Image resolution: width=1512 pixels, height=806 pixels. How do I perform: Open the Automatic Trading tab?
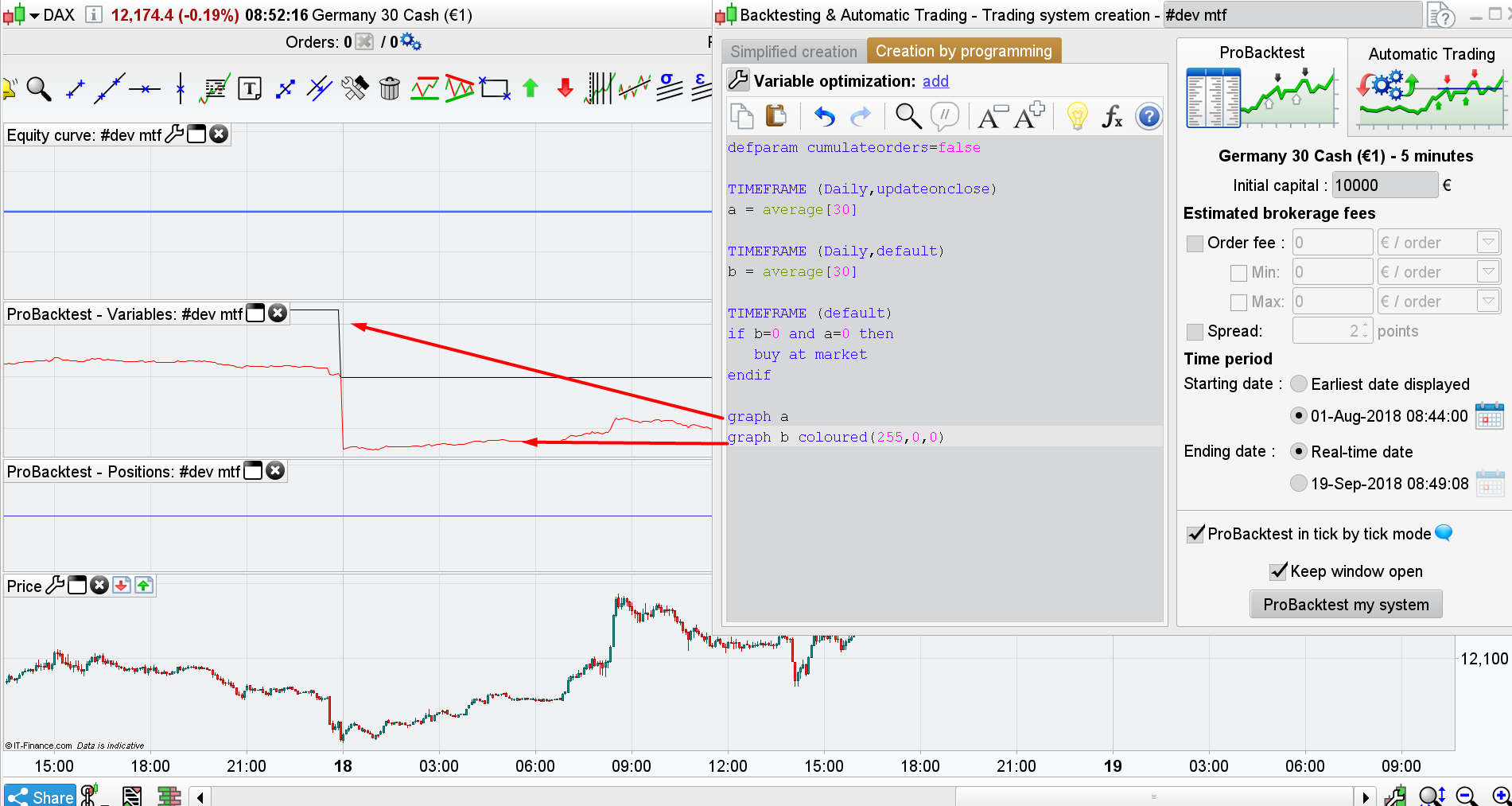tap(1431, 87)
